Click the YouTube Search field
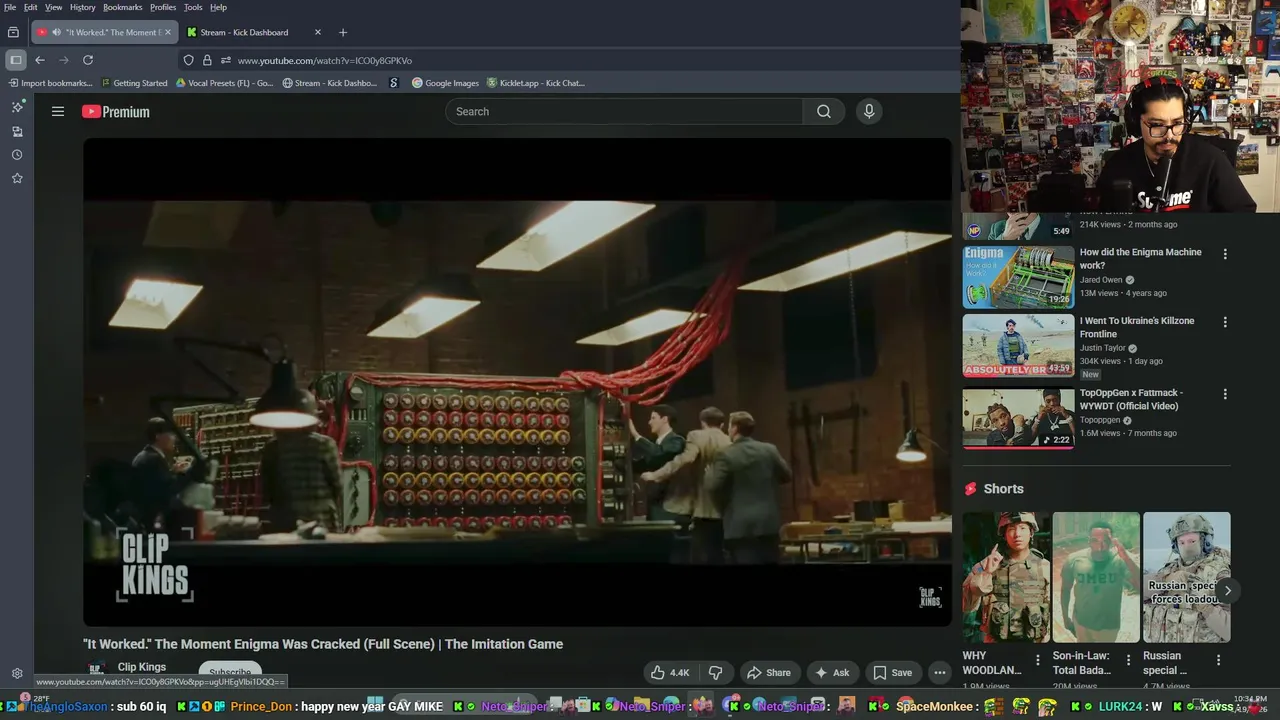This screenshot has width=1280, height=720. (x=624, y=111)
